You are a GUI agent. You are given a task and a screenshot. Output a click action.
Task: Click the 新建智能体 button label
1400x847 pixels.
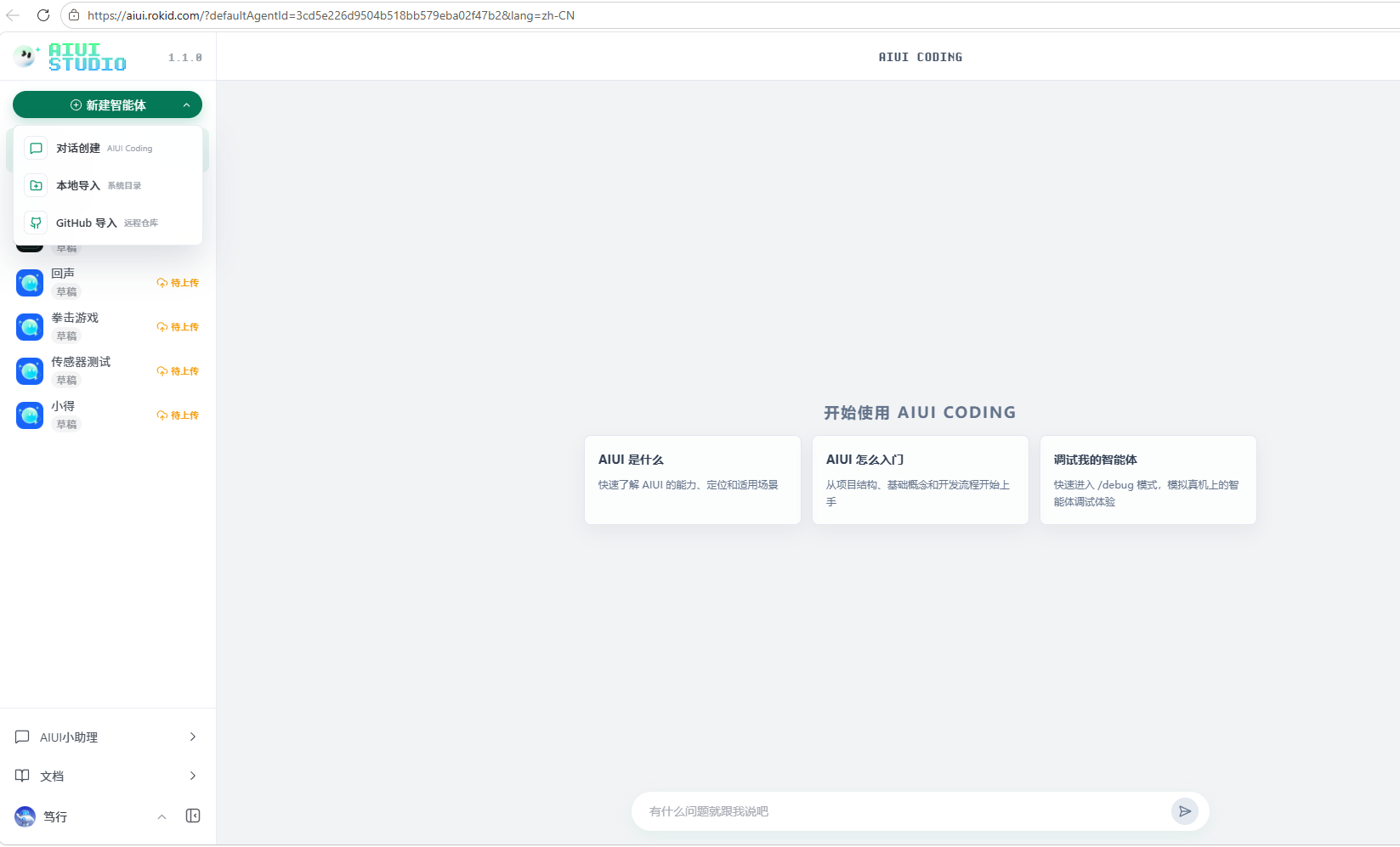[x=116, y=105]
